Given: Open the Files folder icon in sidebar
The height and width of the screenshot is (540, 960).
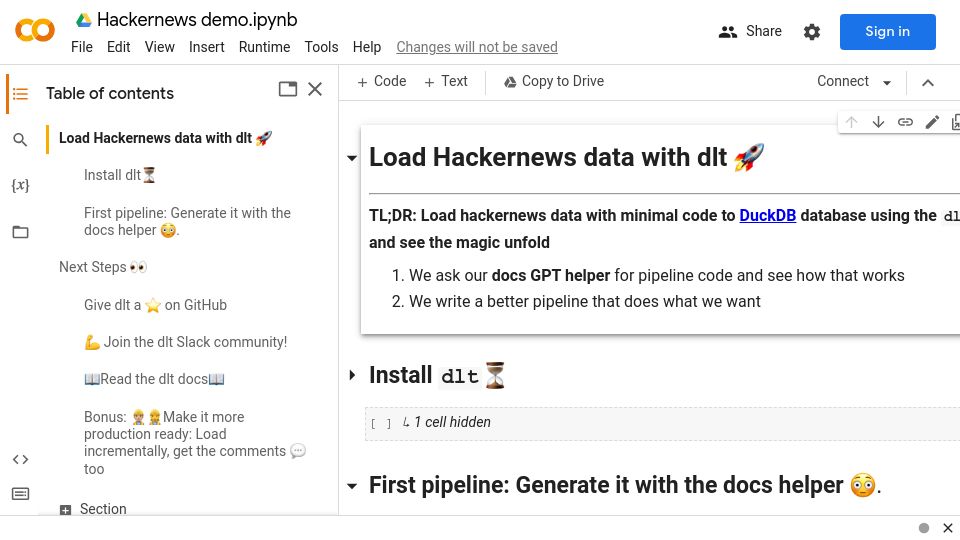Looking at the screenshot, I should point(20,232).
